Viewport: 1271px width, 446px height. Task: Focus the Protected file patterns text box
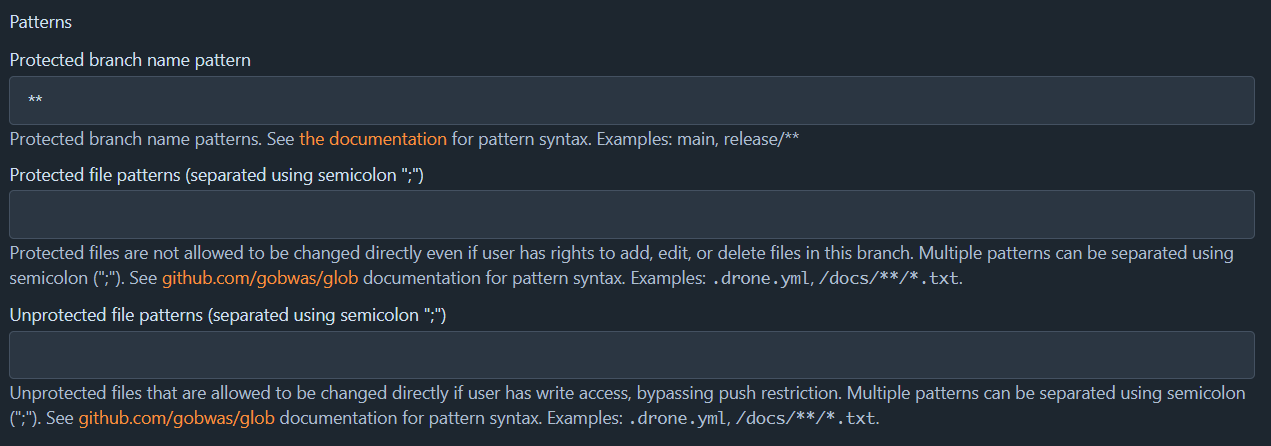(632, 214)
